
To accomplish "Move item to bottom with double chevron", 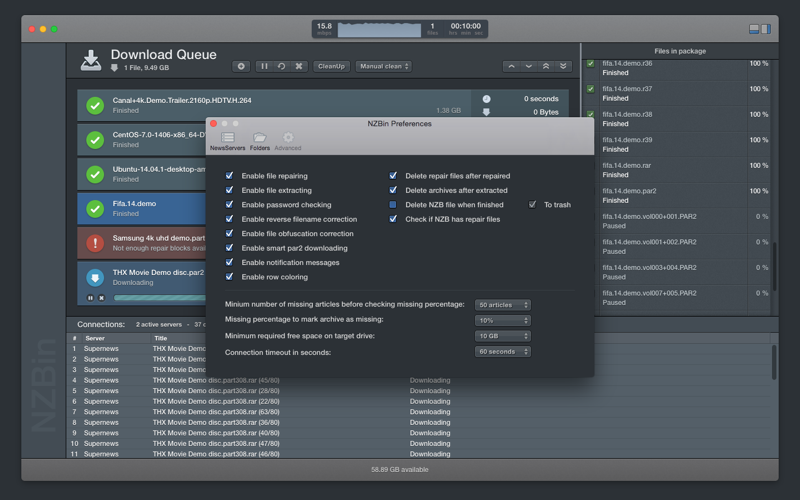I will (563, 66).
